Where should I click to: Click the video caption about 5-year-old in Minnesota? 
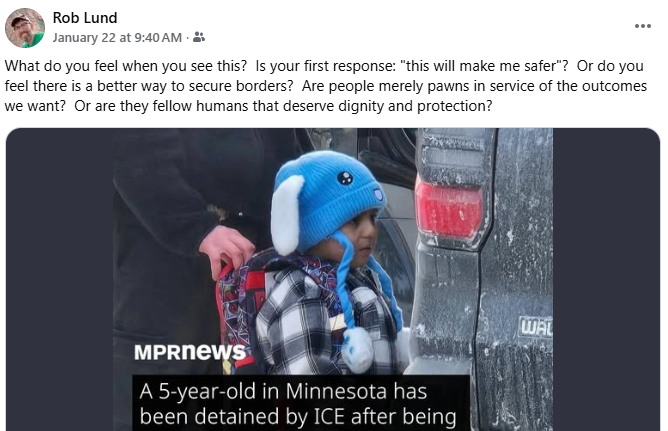click(x=297, y=403)
